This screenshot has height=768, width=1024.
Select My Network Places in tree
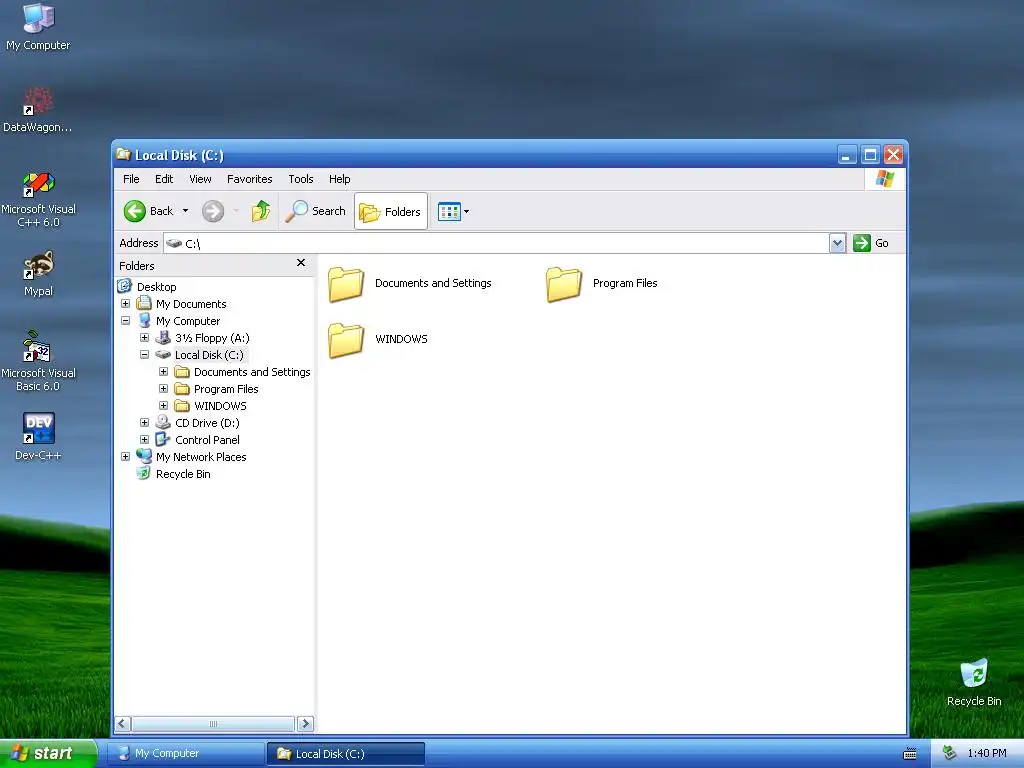[201, 456]
